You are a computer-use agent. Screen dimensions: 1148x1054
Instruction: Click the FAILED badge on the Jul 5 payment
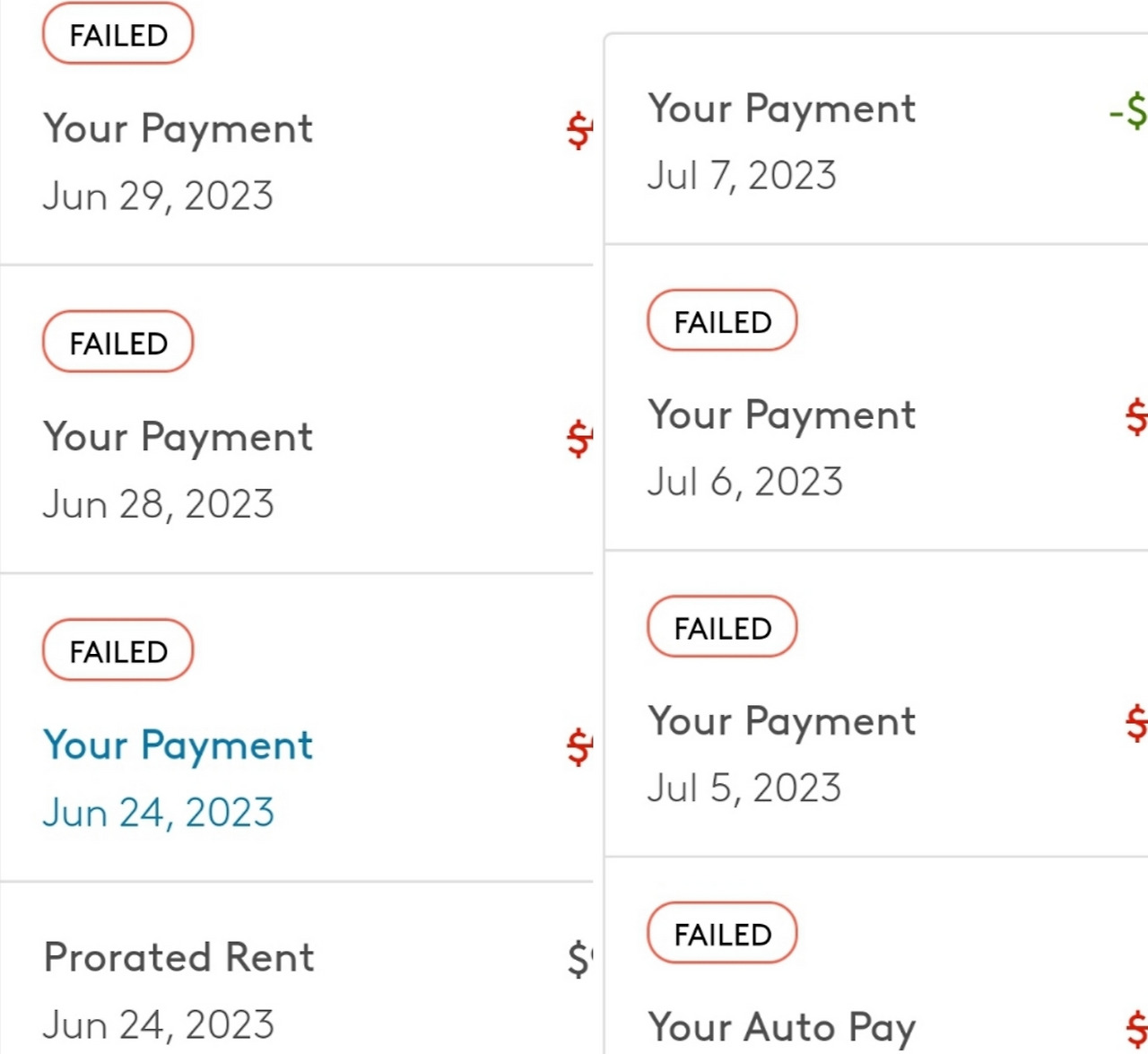[x=722, y=627]
